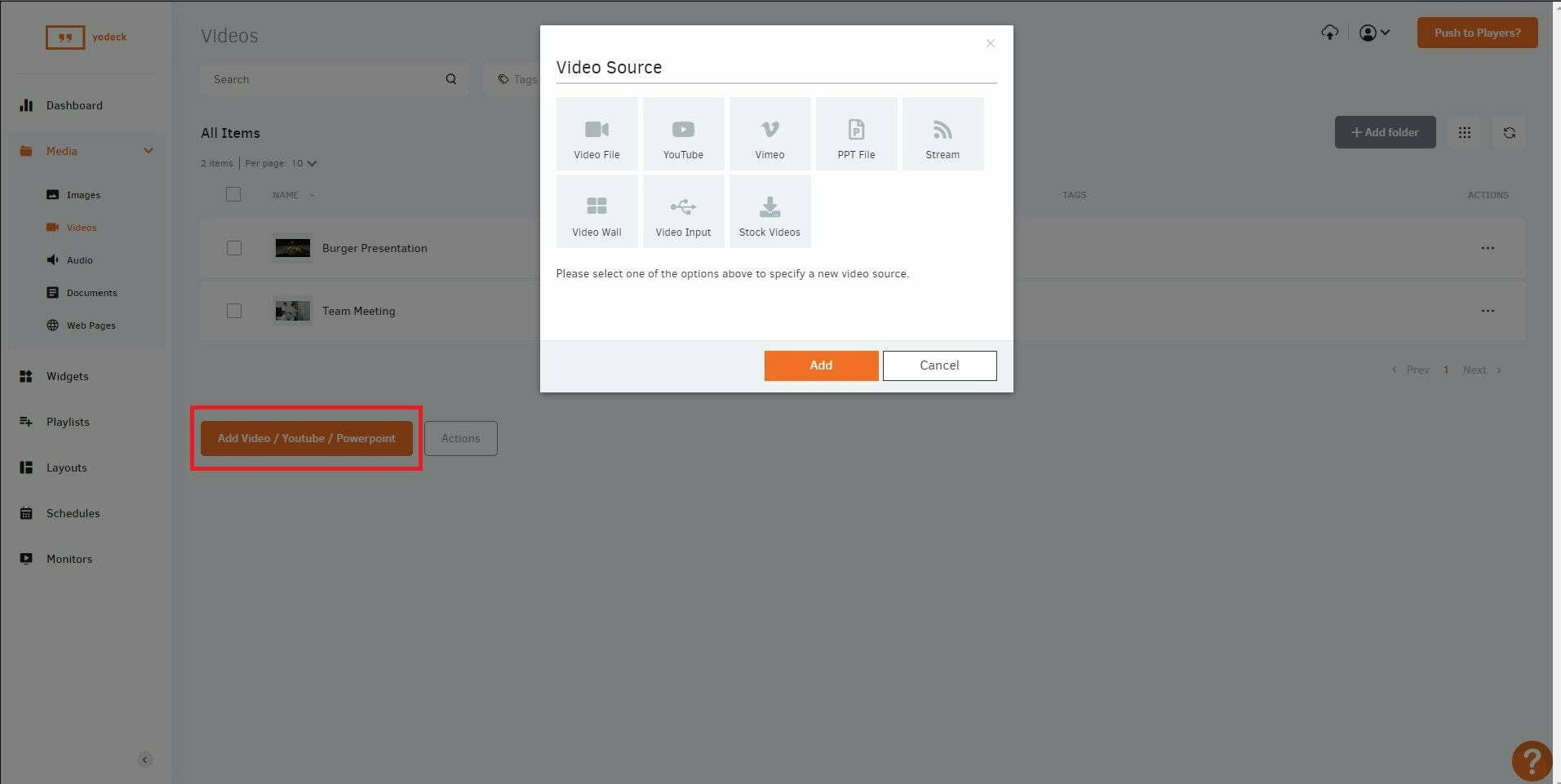1561x784 pixels.
Task: Open the actions menu for Burger Presentation
Action: pyautogui.click(x=1488, y=248)
